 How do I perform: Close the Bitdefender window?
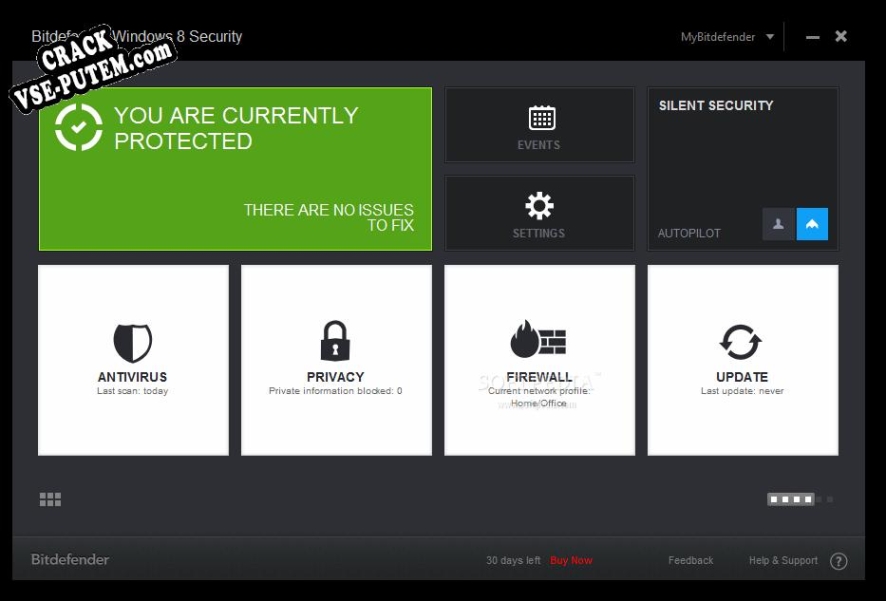pyautogui.click(x=841, y=36)
